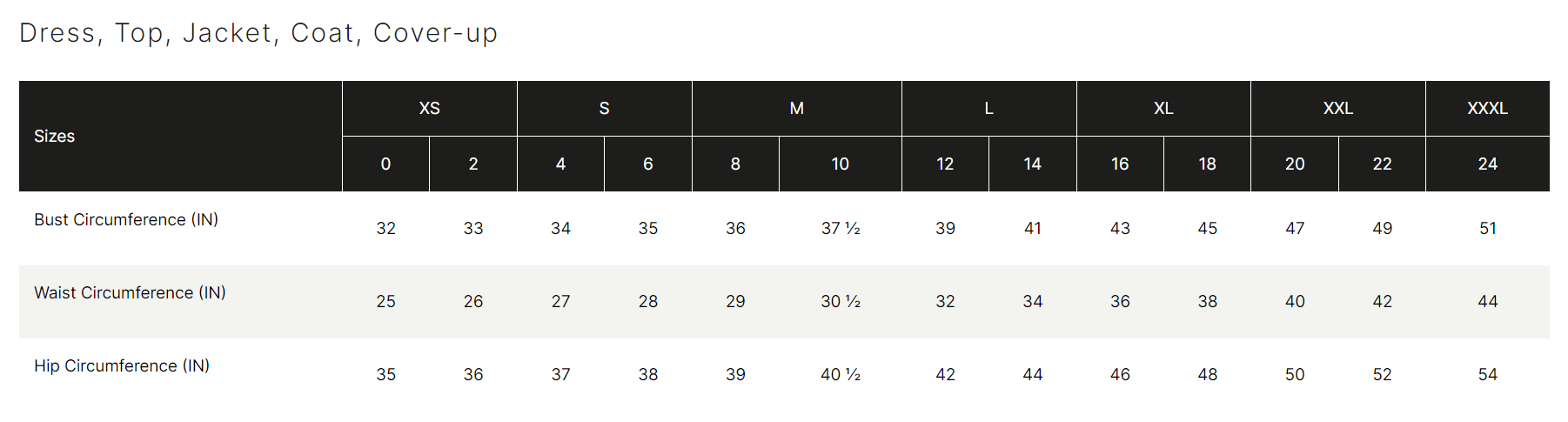Click bust value 51 for size 24
1568x422 pixels.
tap(1488, 229)
